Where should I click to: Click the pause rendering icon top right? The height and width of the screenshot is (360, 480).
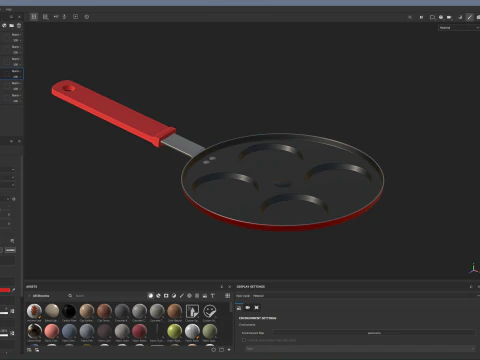point(421,17)
